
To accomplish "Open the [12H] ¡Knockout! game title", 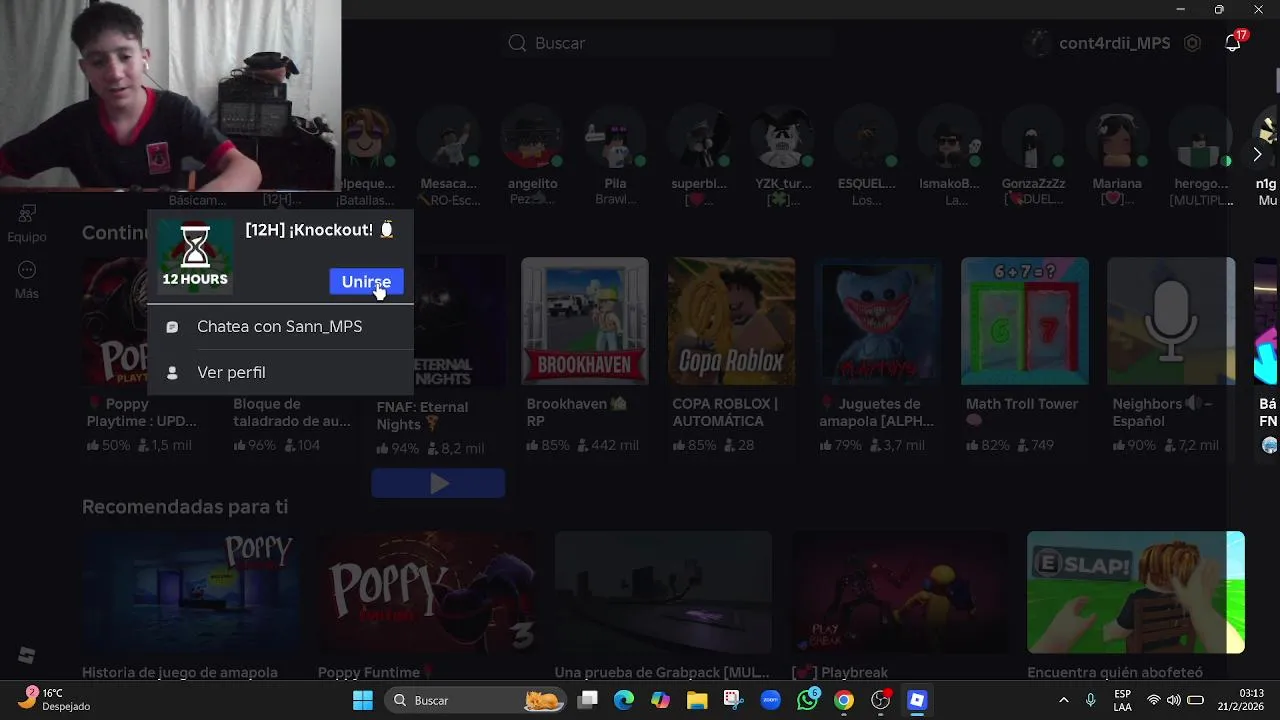I will coord(319,230).
